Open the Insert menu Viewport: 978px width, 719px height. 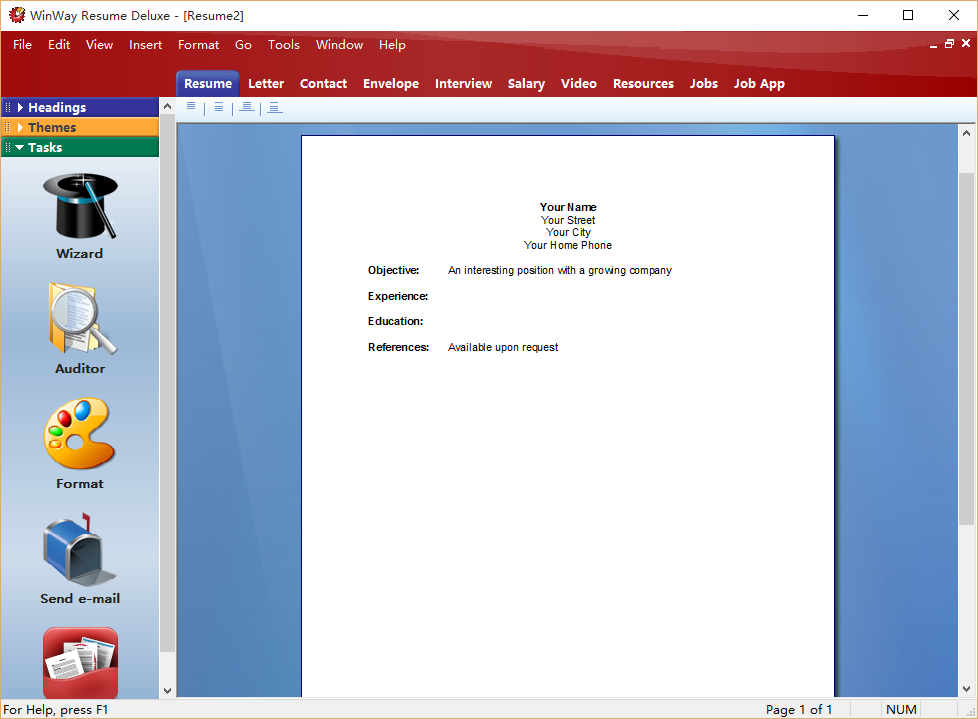tap(145, 45)
